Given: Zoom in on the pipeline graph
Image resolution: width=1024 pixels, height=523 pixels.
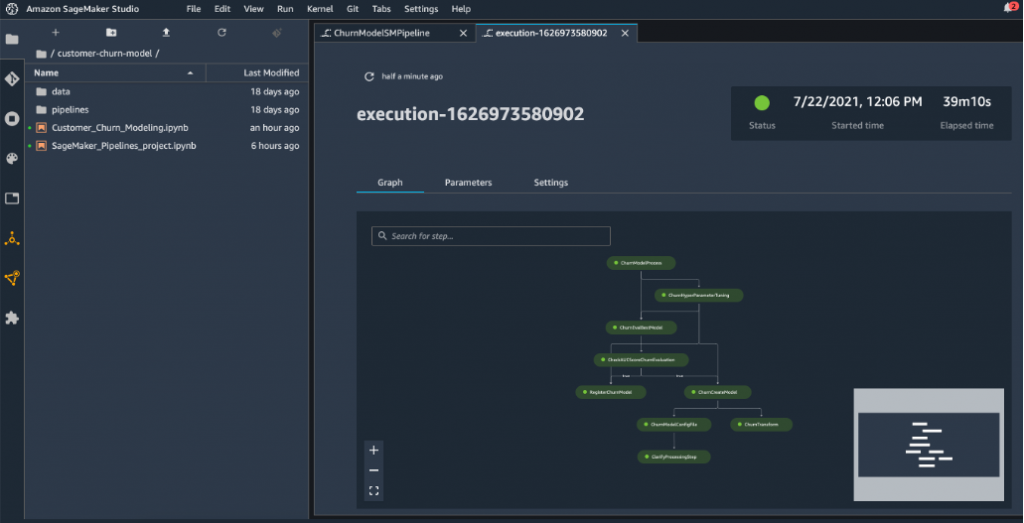Looking at the screenshot, I should (374, 450).
